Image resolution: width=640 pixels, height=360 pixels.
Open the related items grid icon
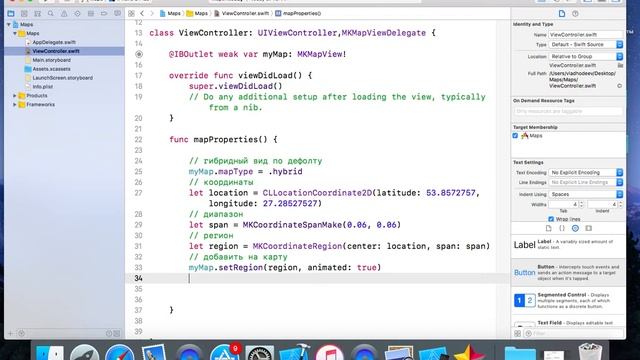point(131,13)
